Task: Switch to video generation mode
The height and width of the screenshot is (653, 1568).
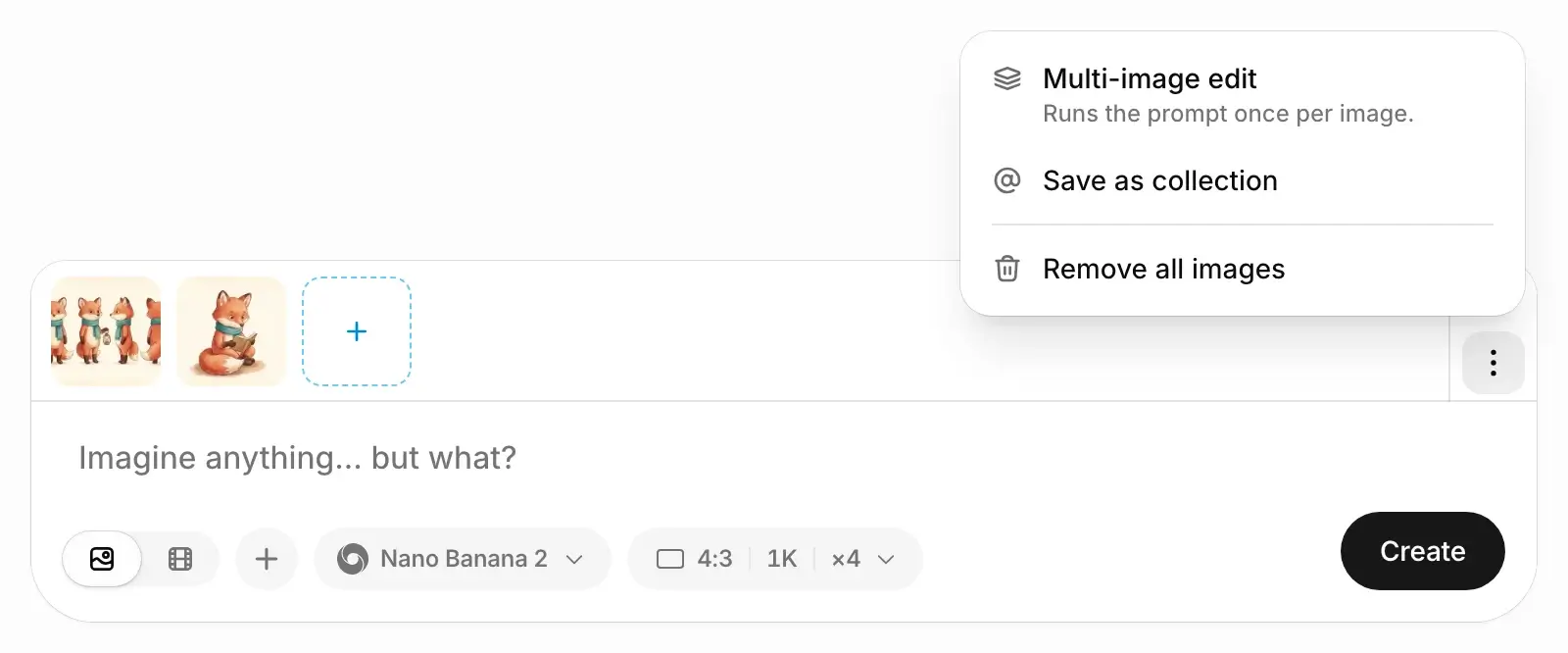Action: pos(180,559)
